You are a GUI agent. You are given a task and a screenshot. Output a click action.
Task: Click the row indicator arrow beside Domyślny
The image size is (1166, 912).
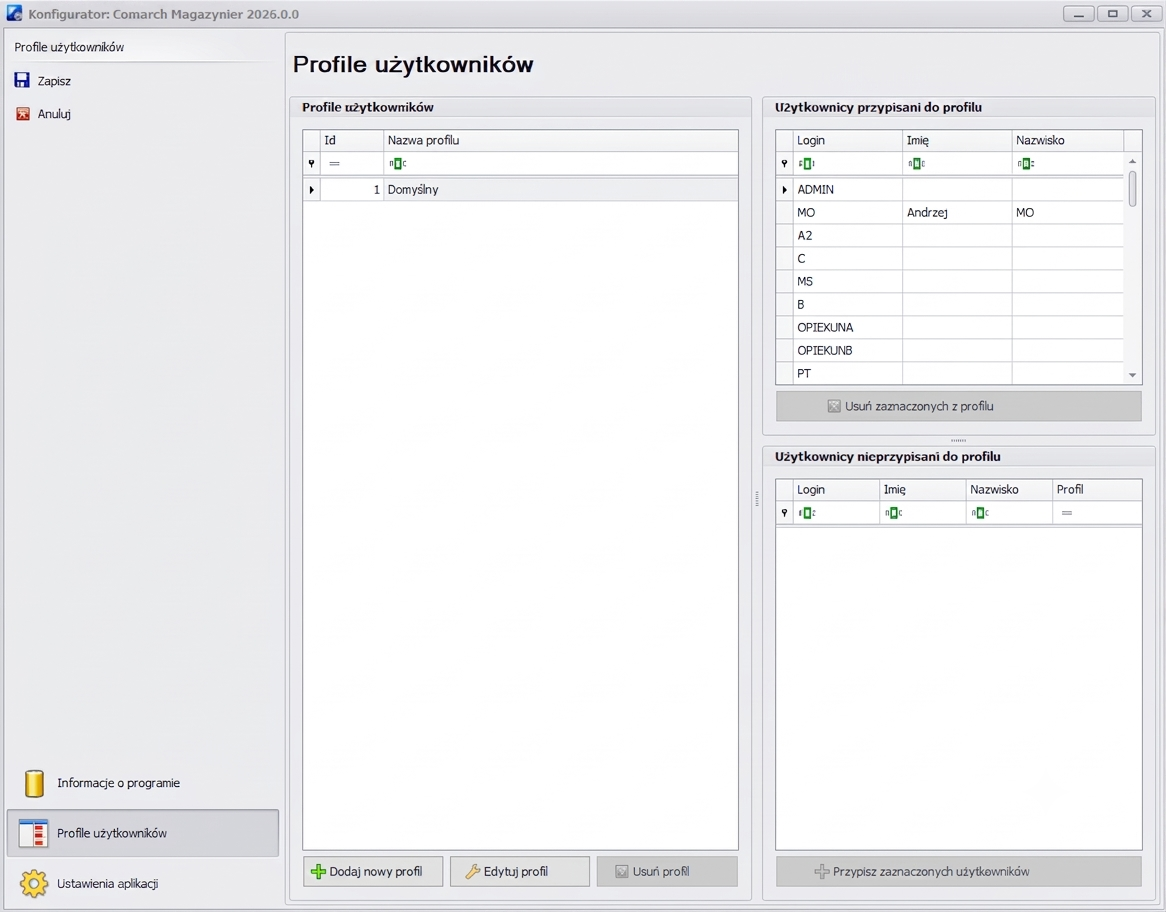[312, 190]
